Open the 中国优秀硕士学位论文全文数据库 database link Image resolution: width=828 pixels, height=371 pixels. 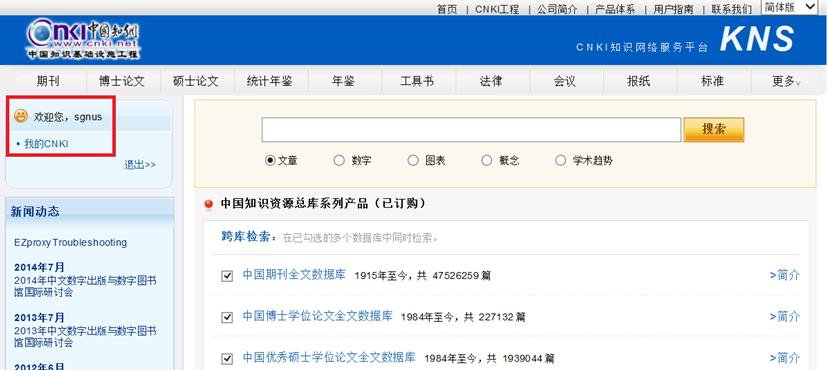pyautogui.click(x=329, y=357)
